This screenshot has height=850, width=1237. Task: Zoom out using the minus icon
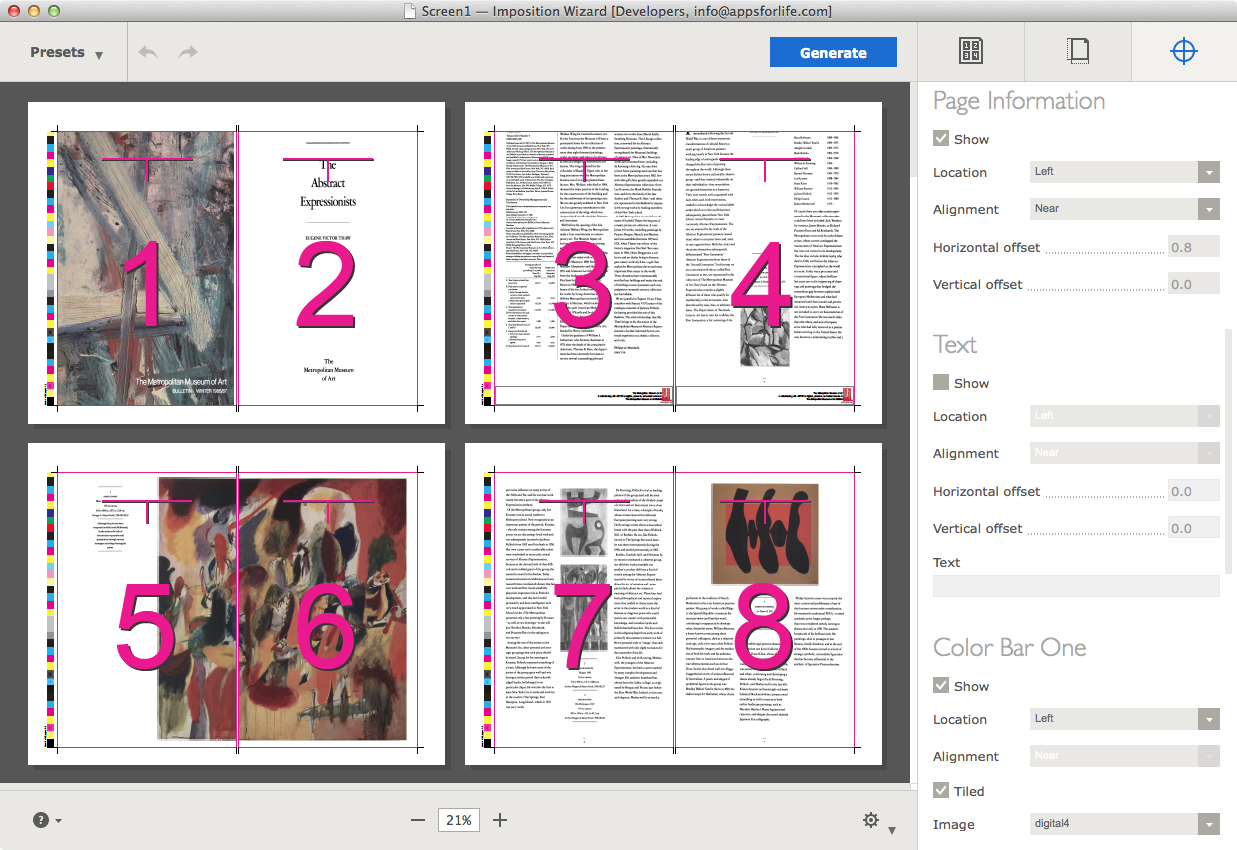tap(417, 819)
